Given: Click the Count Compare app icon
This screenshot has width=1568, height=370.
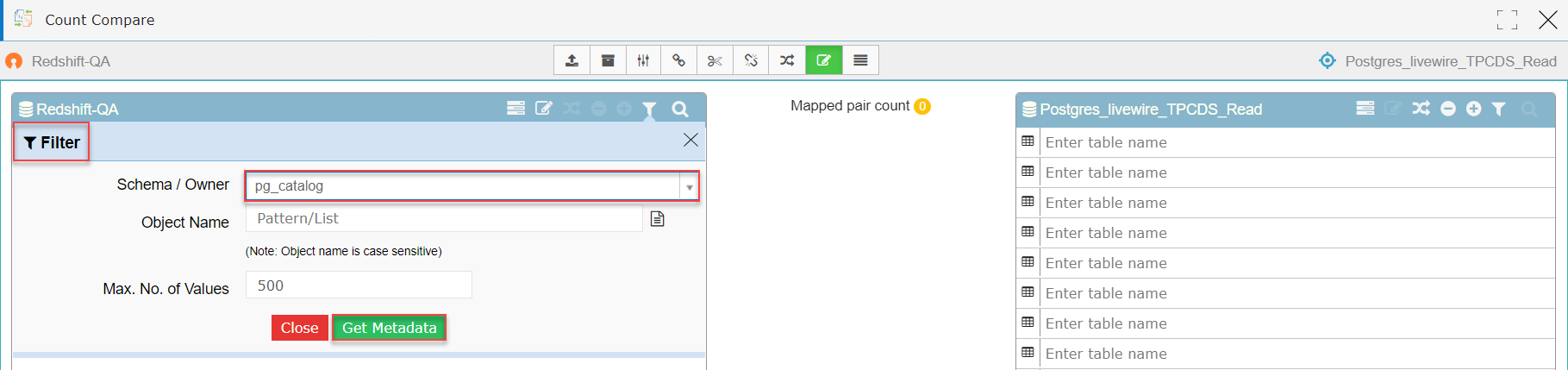Looking at the screenshot, I should point(23,18).
